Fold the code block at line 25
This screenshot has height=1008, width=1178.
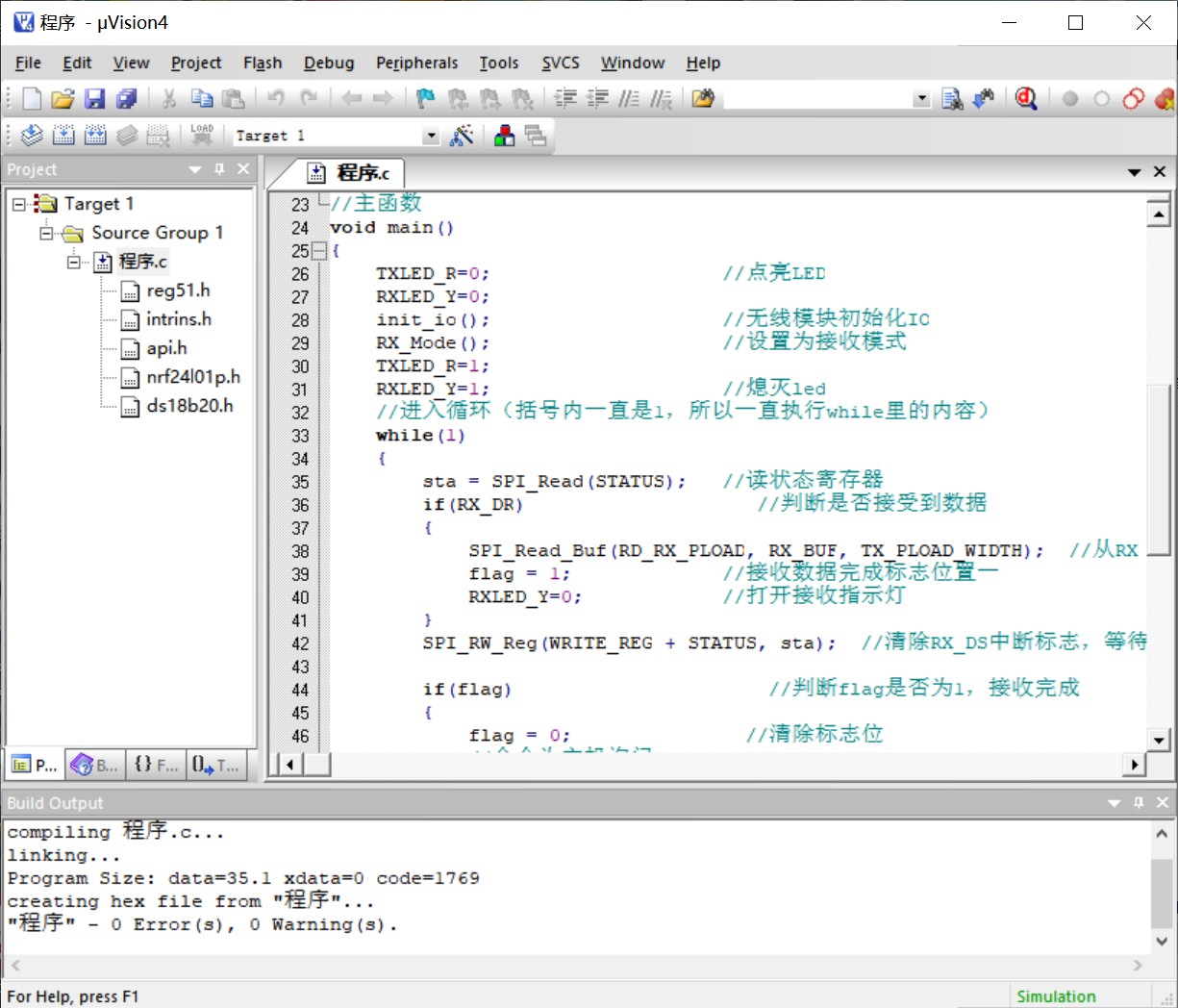pyautogui.click(x=318, y=251)
